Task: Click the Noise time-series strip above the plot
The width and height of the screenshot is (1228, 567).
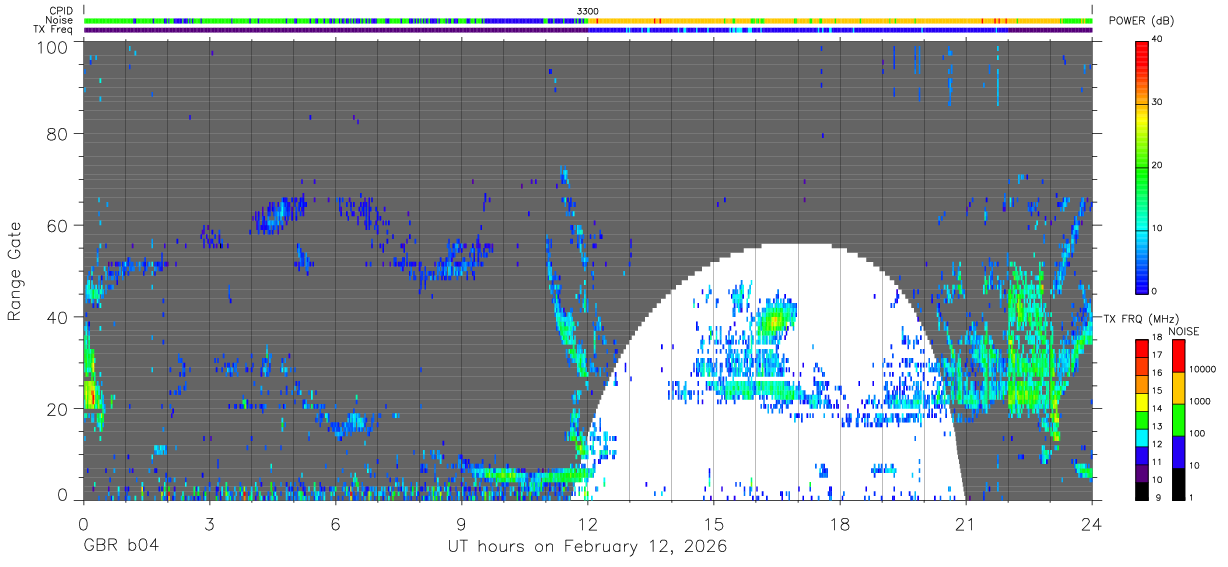Action: click(x=587, y=20)
